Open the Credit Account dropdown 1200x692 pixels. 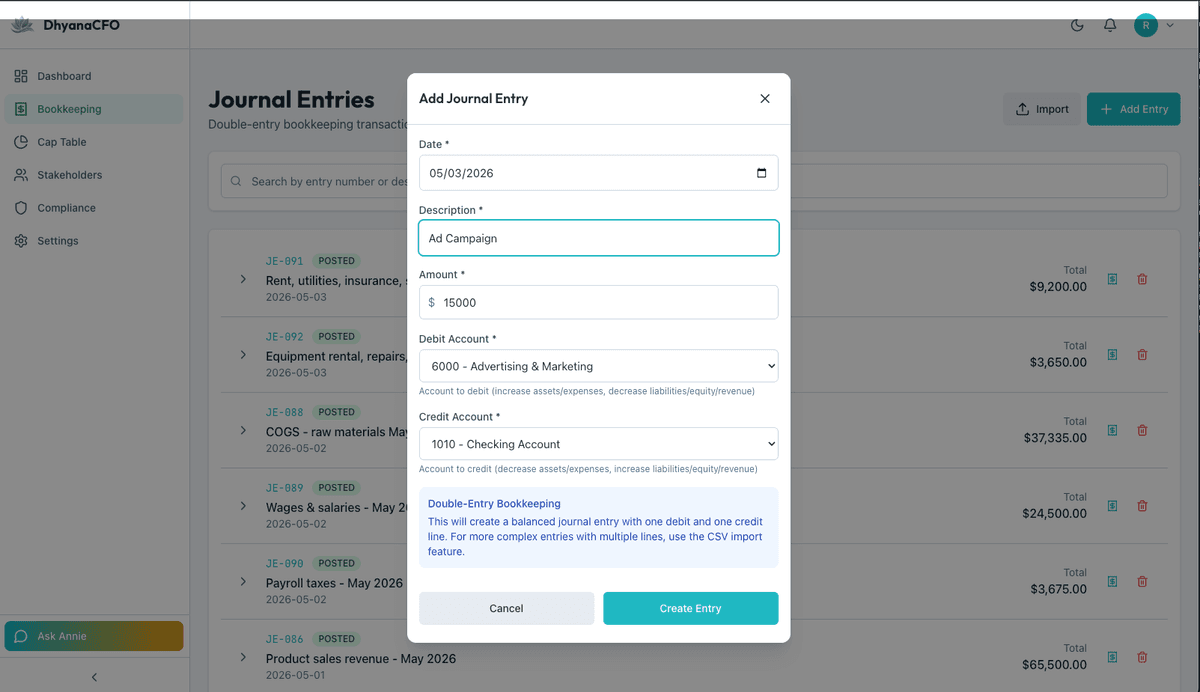[598, 444]
